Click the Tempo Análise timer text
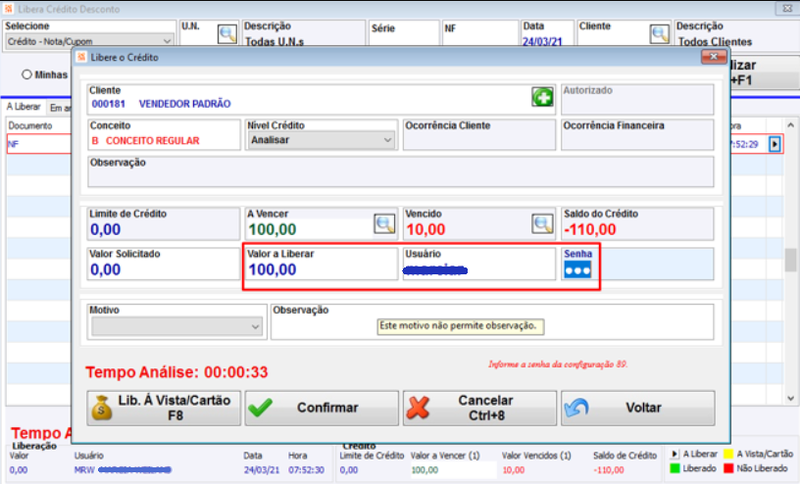The height and width of the screenshot is (484, 800). (177, 372)
